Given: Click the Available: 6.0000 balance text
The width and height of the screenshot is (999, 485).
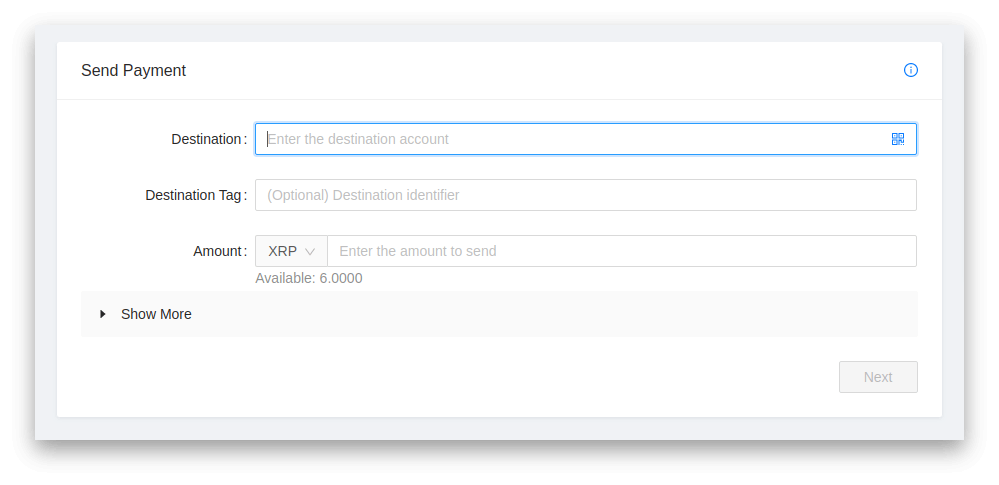Looking at the screenshot, I should 309,279.
